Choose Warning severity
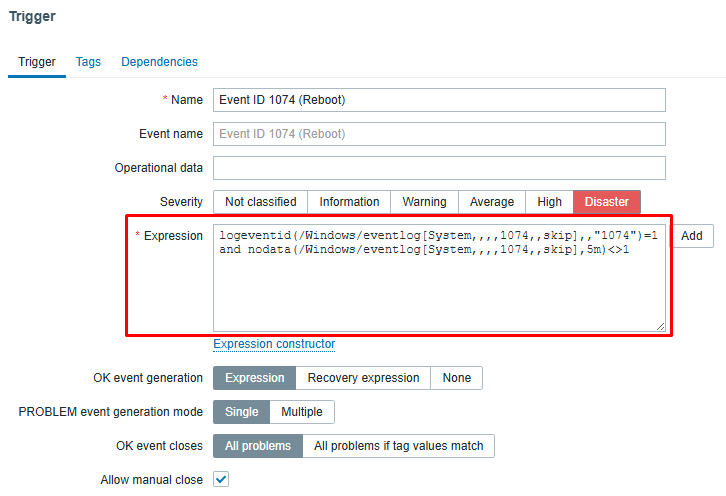 click(x=424, y=202)
